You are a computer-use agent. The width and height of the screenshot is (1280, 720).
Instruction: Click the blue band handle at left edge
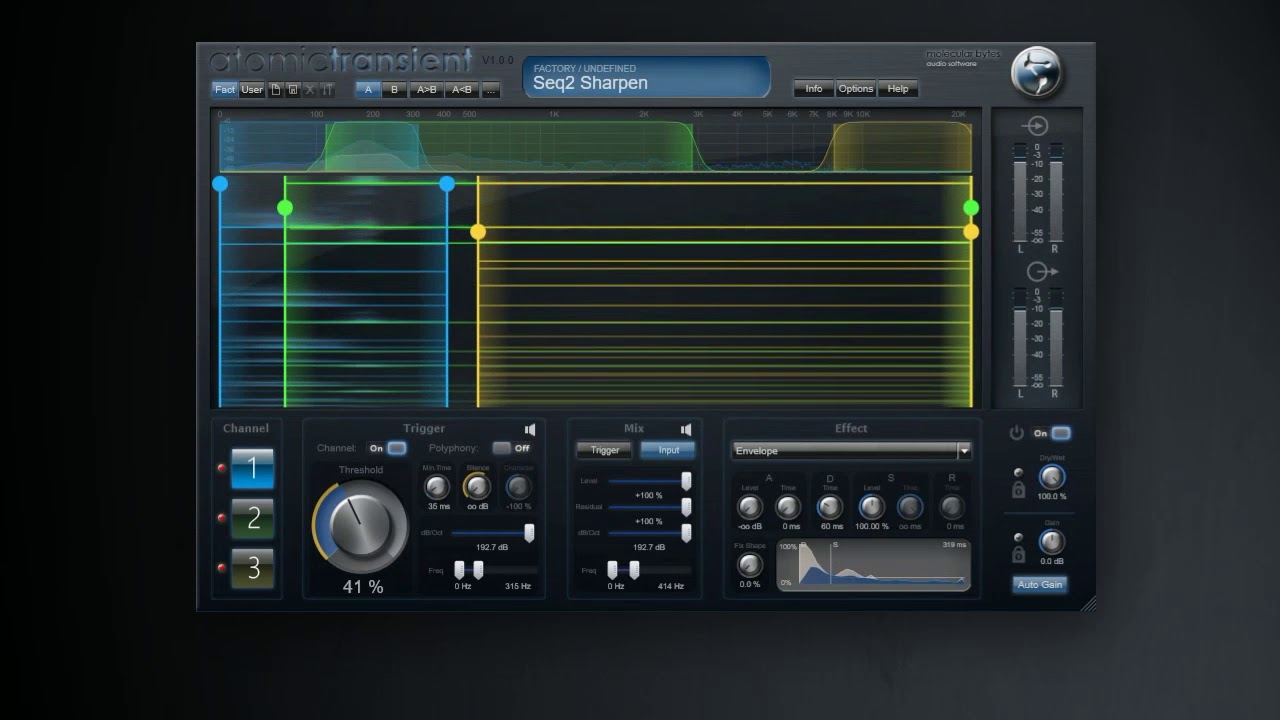click(220, 184)
